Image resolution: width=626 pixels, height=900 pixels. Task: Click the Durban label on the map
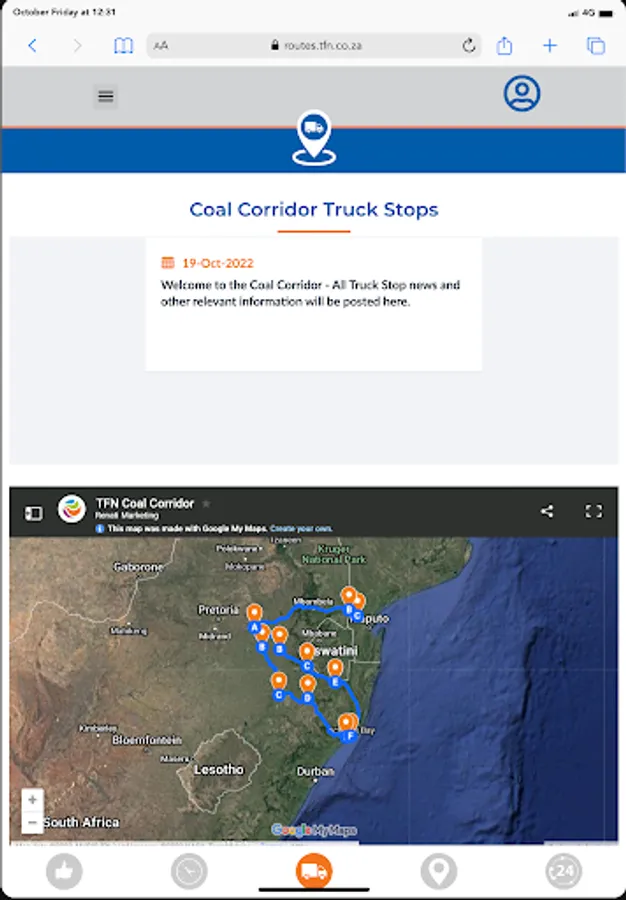click(x=315, y=771)
